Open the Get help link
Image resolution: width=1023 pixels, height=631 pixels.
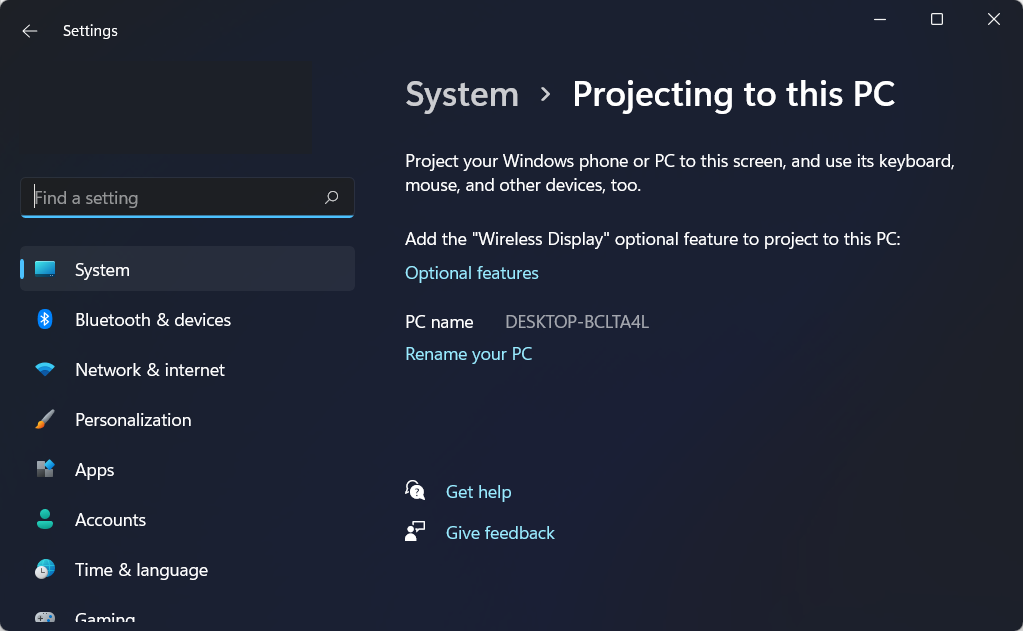coord(478,492)
